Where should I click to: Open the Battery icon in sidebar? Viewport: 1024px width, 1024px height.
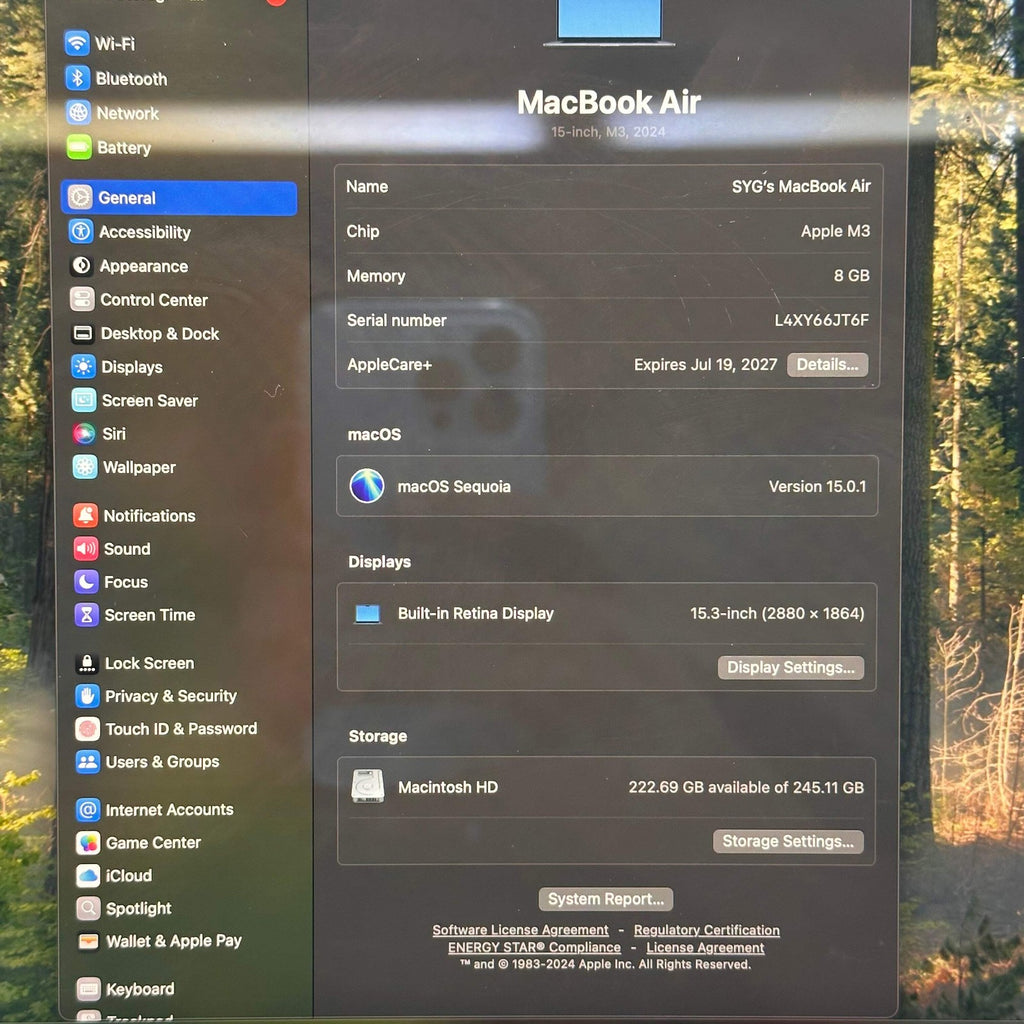click(x=79, y=147)
